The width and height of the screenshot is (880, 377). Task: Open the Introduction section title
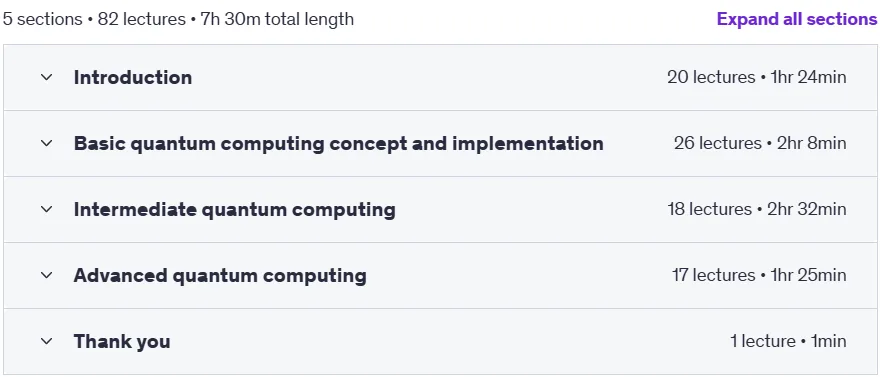pos(133,77)
